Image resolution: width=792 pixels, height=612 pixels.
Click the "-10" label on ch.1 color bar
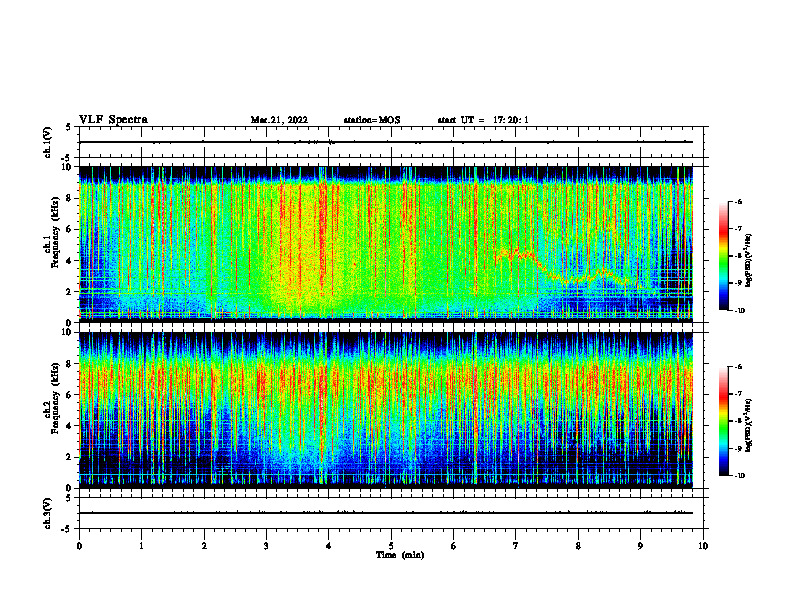(739, 310)
